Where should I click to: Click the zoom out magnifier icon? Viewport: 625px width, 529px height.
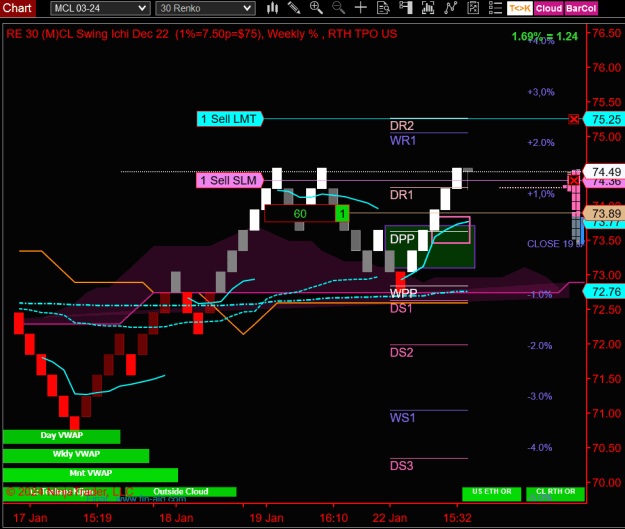click(338, 8)
